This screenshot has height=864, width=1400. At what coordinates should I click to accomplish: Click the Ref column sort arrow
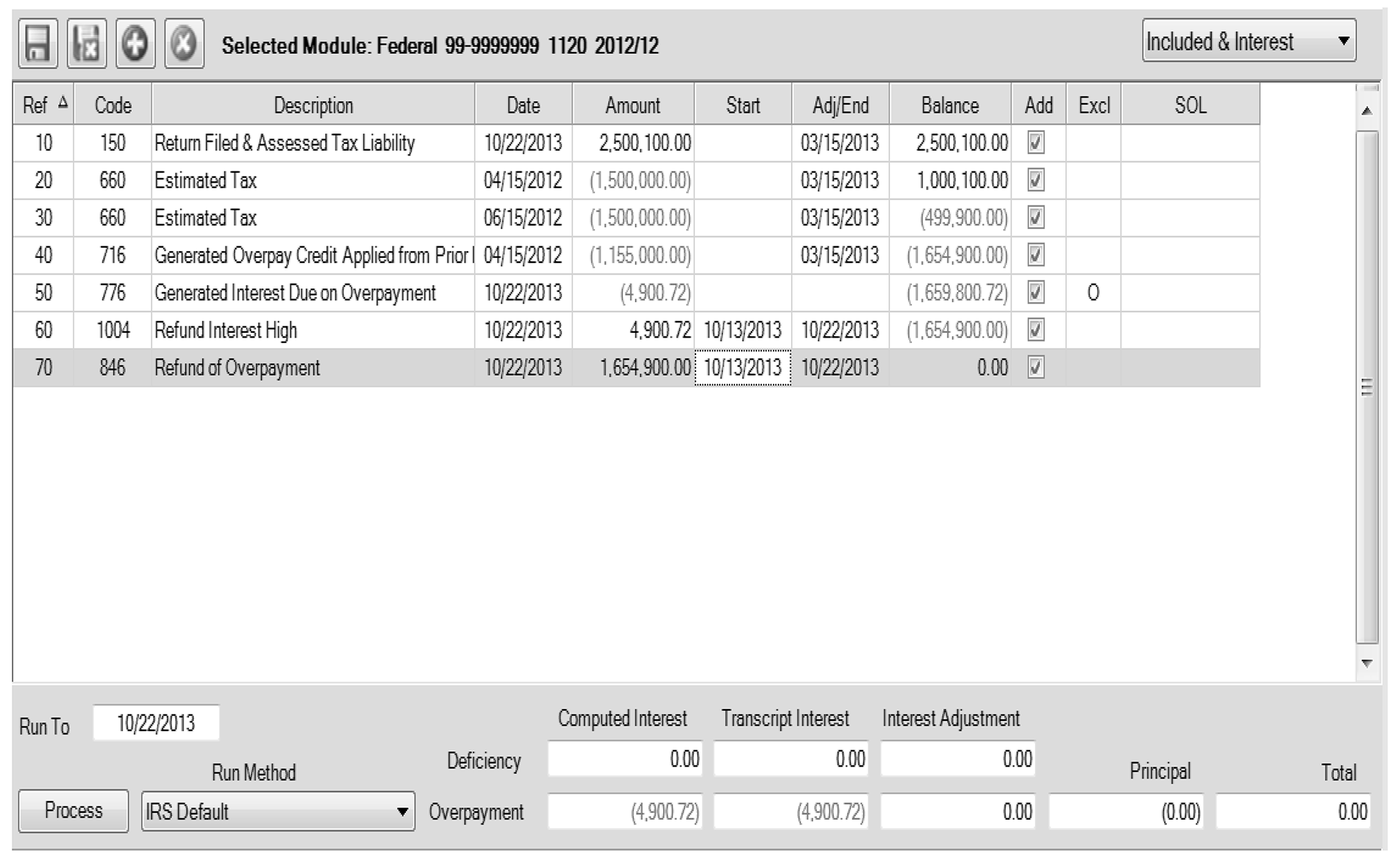(x=63, y=103)
